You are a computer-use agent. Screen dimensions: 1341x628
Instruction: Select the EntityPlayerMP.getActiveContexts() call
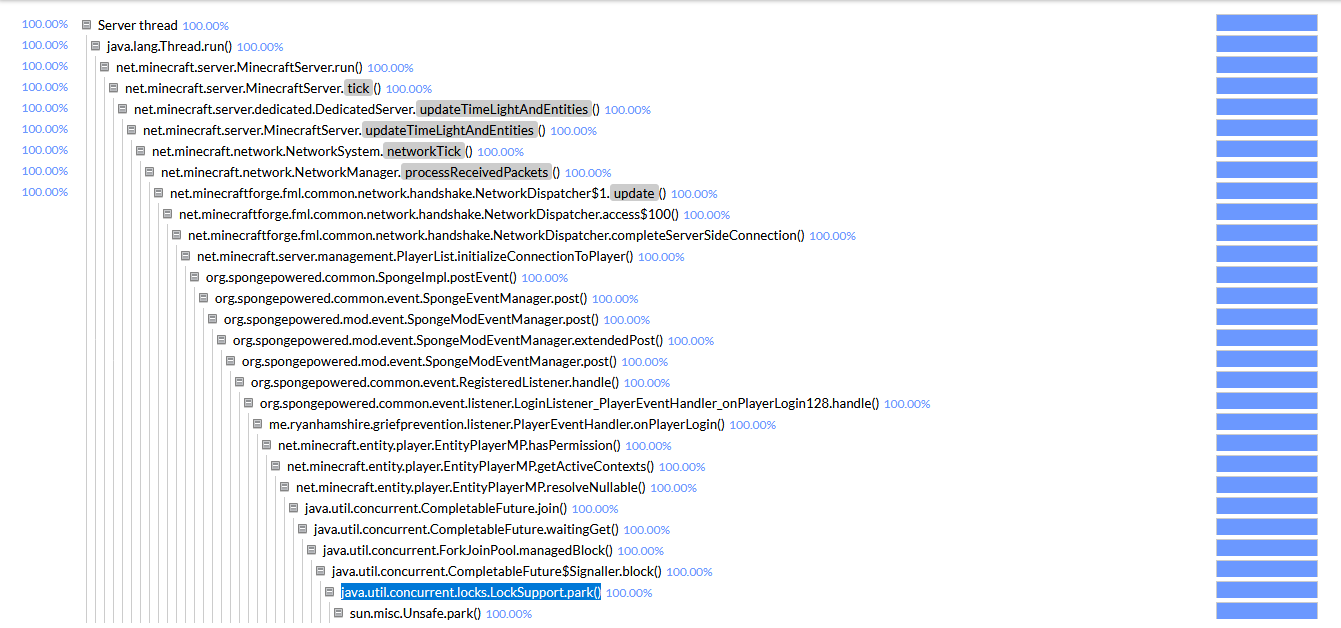tap(460, 466)
